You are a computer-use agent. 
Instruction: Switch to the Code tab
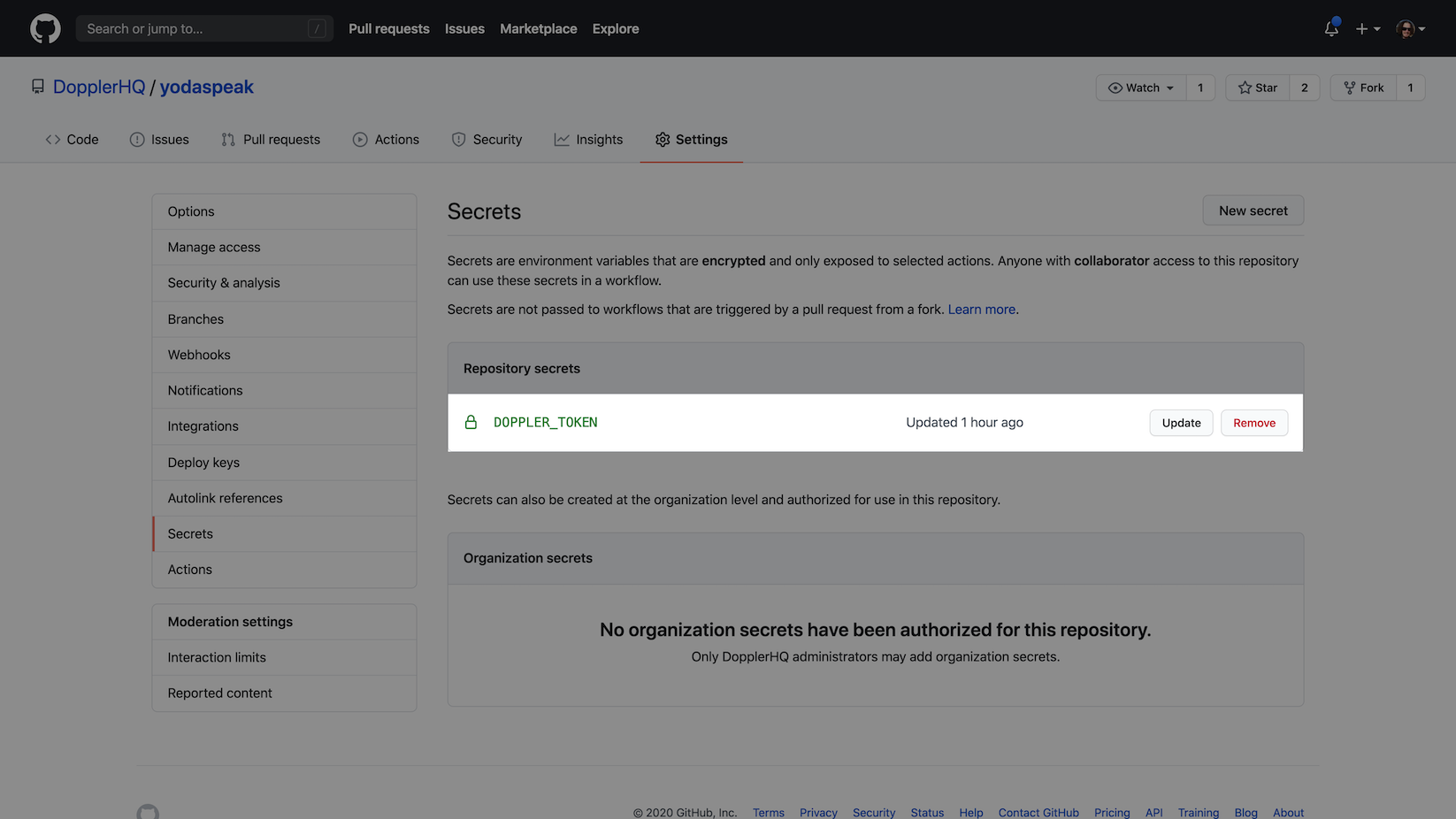(73, 140)
